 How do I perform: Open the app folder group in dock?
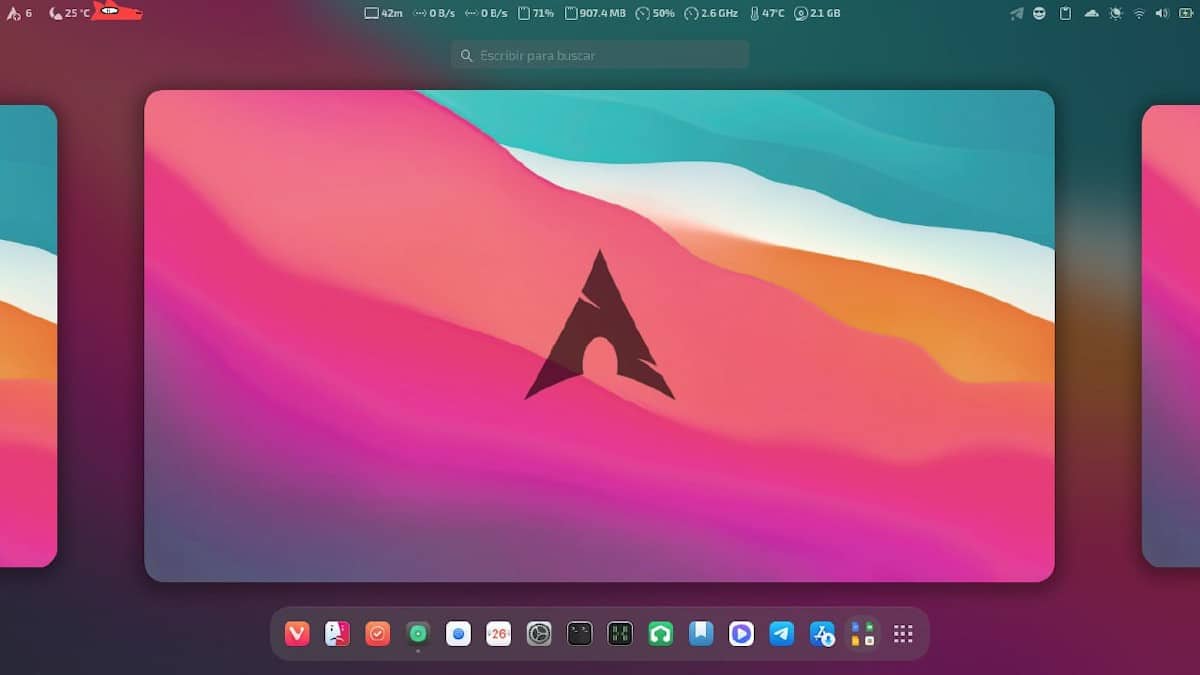click(862, 633)
